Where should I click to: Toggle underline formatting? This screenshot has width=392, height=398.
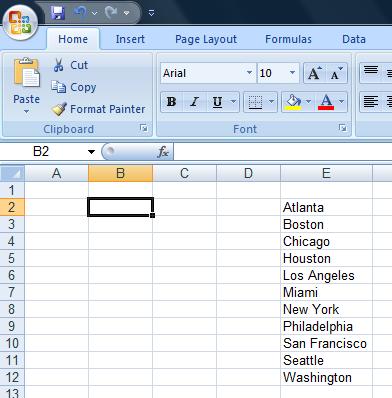pyautogui.click(x=217, y=102)
